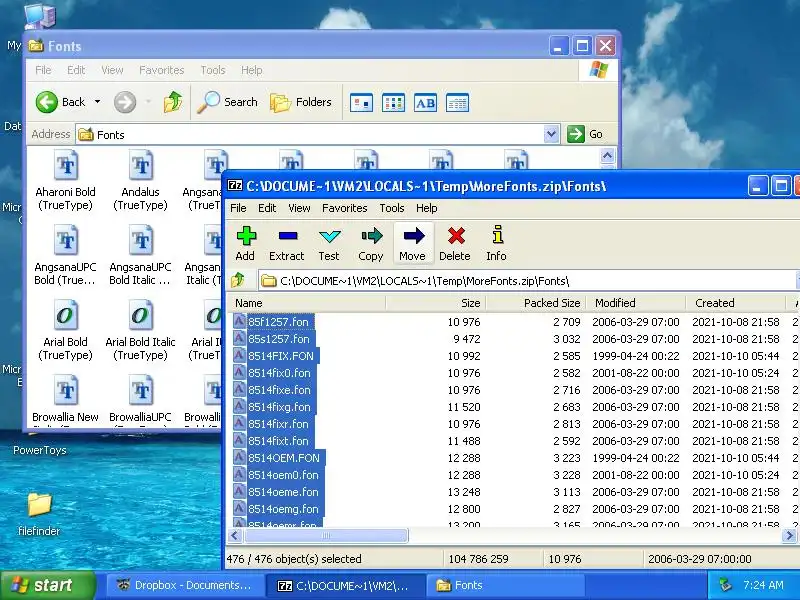Open the Help menu in 7-Zip
This screenshot has width=800, height=600.
pyautogui.click(x=427, y=208)
